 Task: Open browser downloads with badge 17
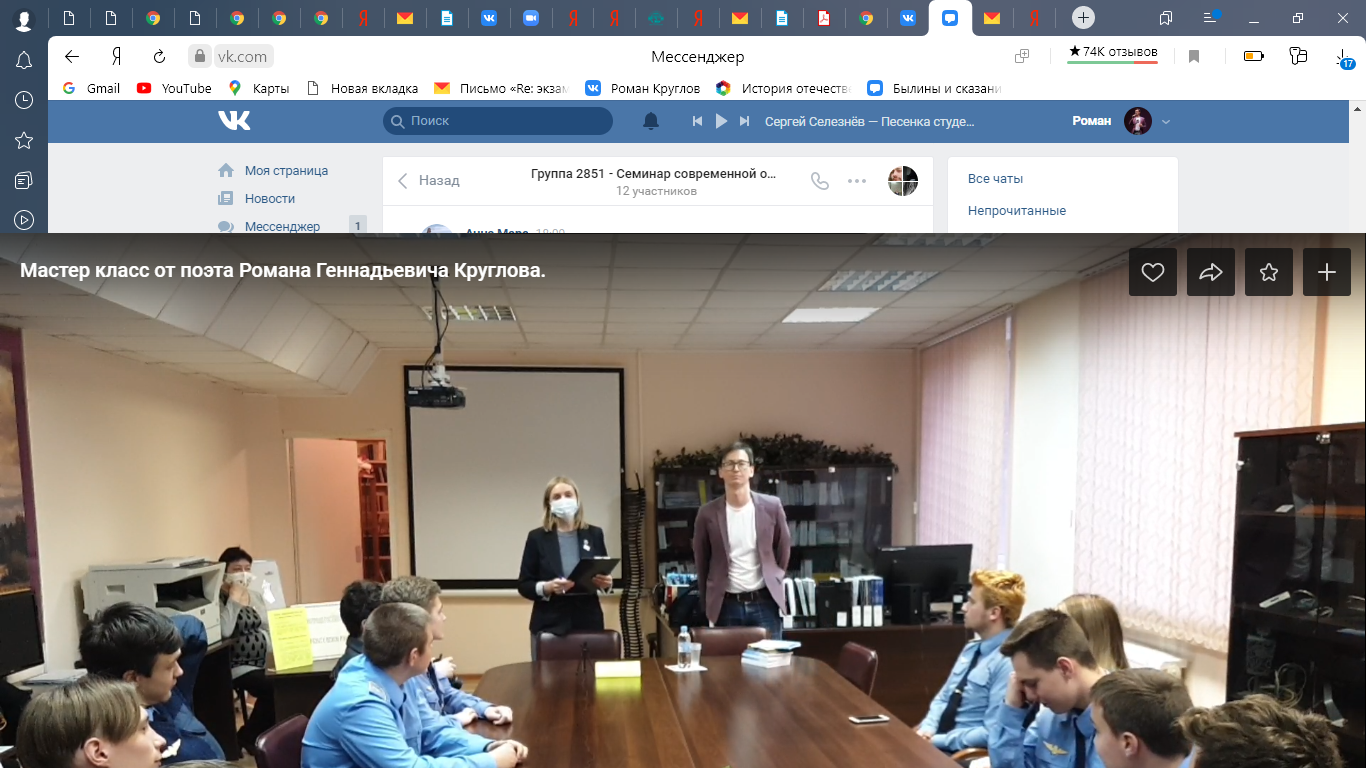tap(1344, 59)
